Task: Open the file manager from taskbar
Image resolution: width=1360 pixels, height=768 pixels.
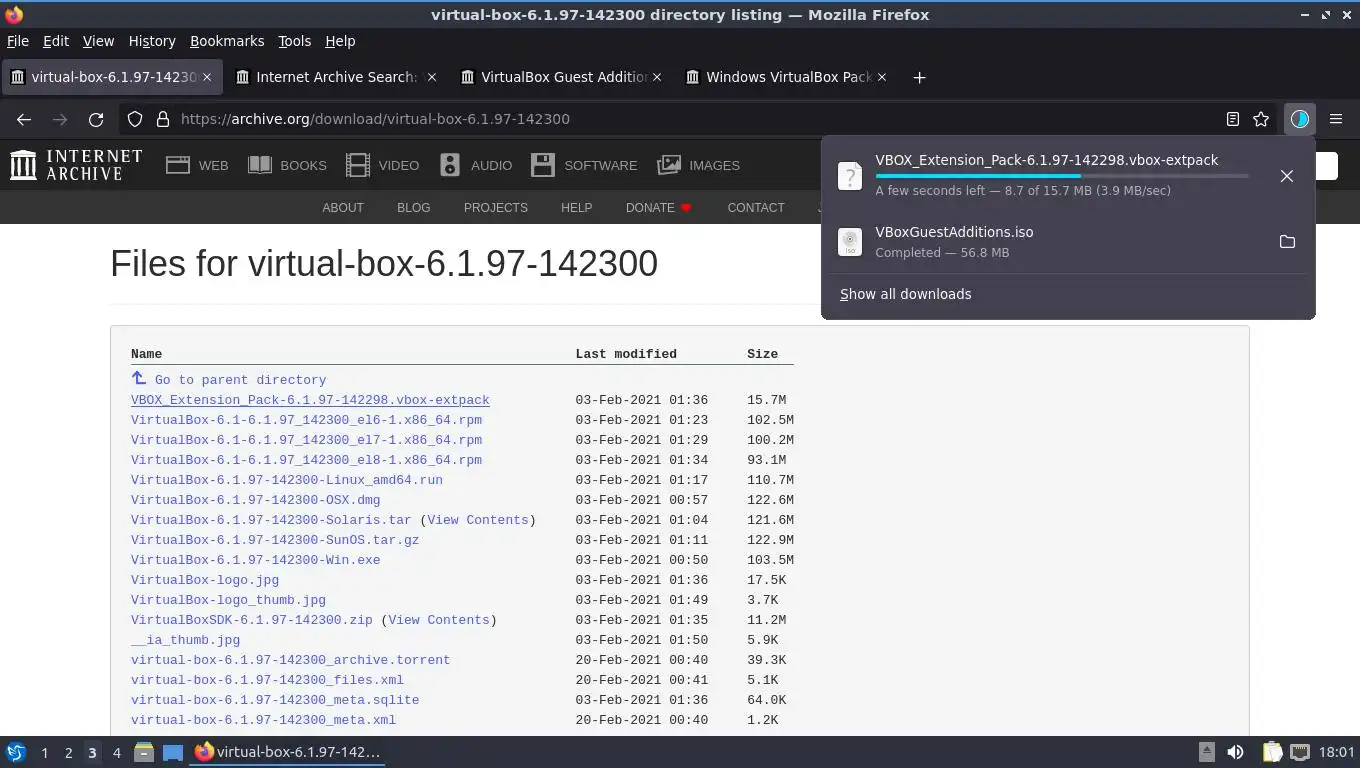Action: 144,752
